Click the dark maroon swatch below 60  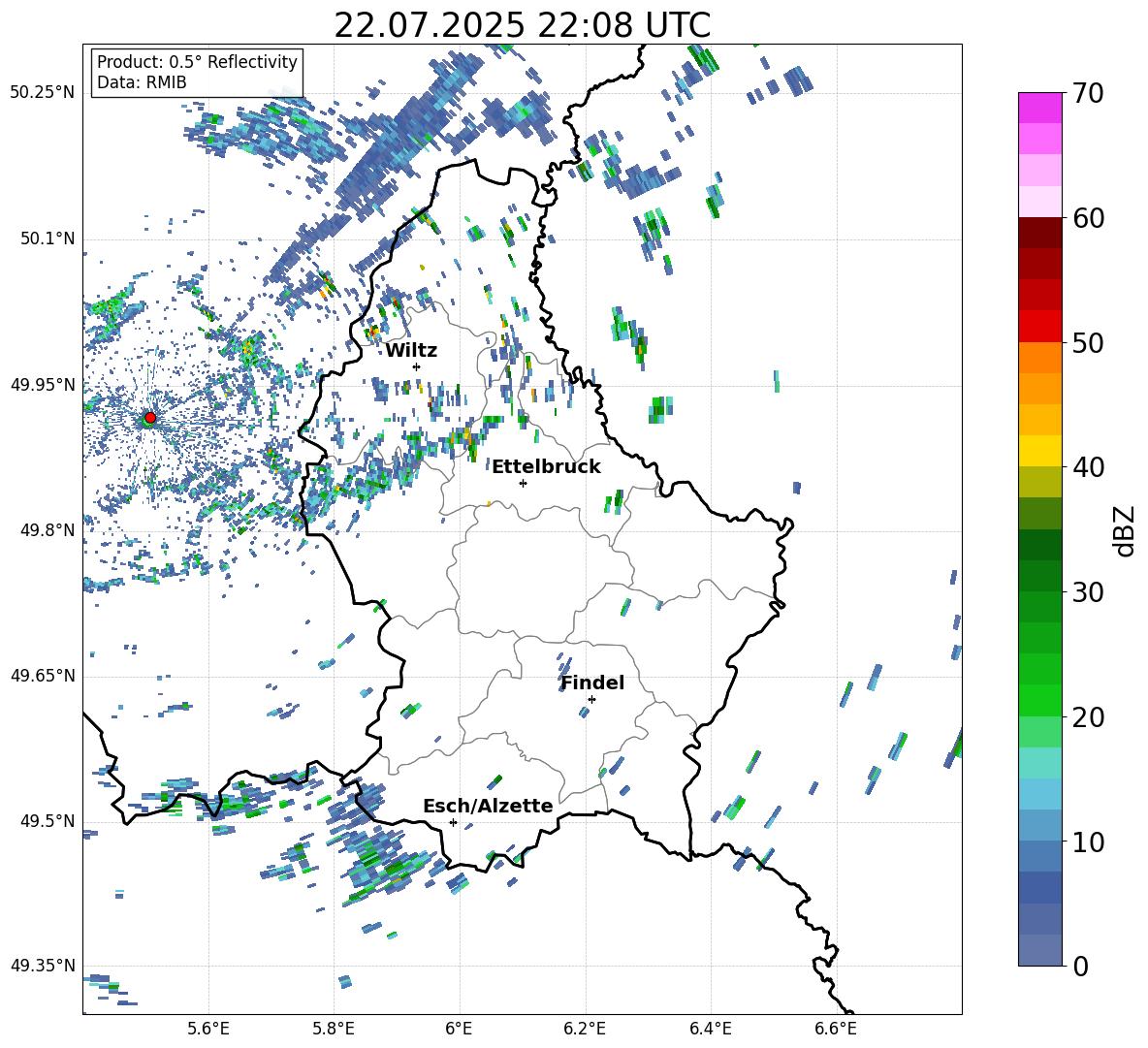(1040, 233)
